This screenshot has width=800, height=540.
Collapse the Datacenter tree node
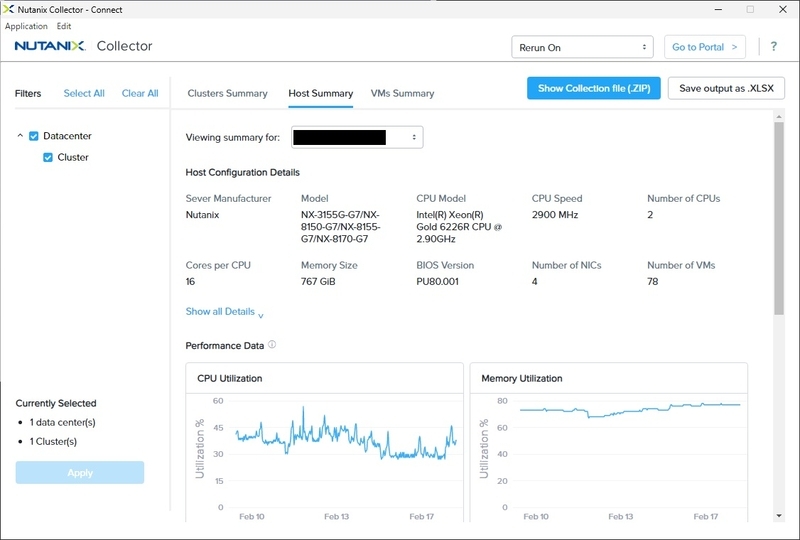20,136
